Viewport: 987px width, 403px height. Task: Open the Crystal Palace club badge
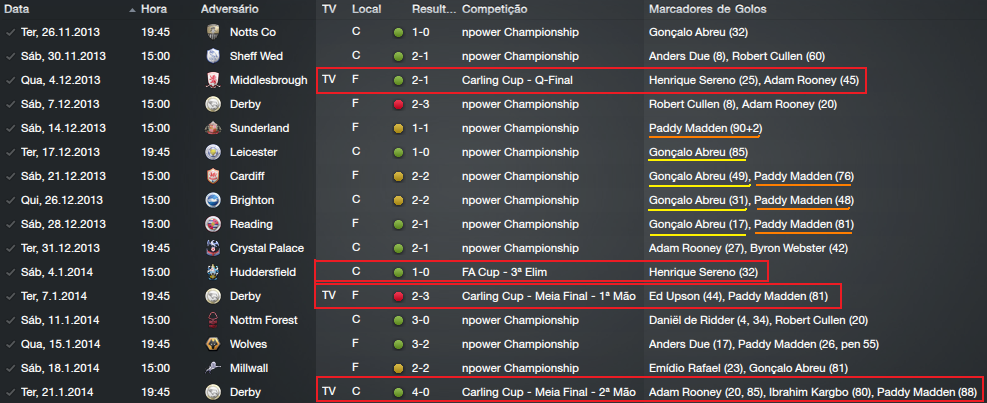click(x=212, y=248)
